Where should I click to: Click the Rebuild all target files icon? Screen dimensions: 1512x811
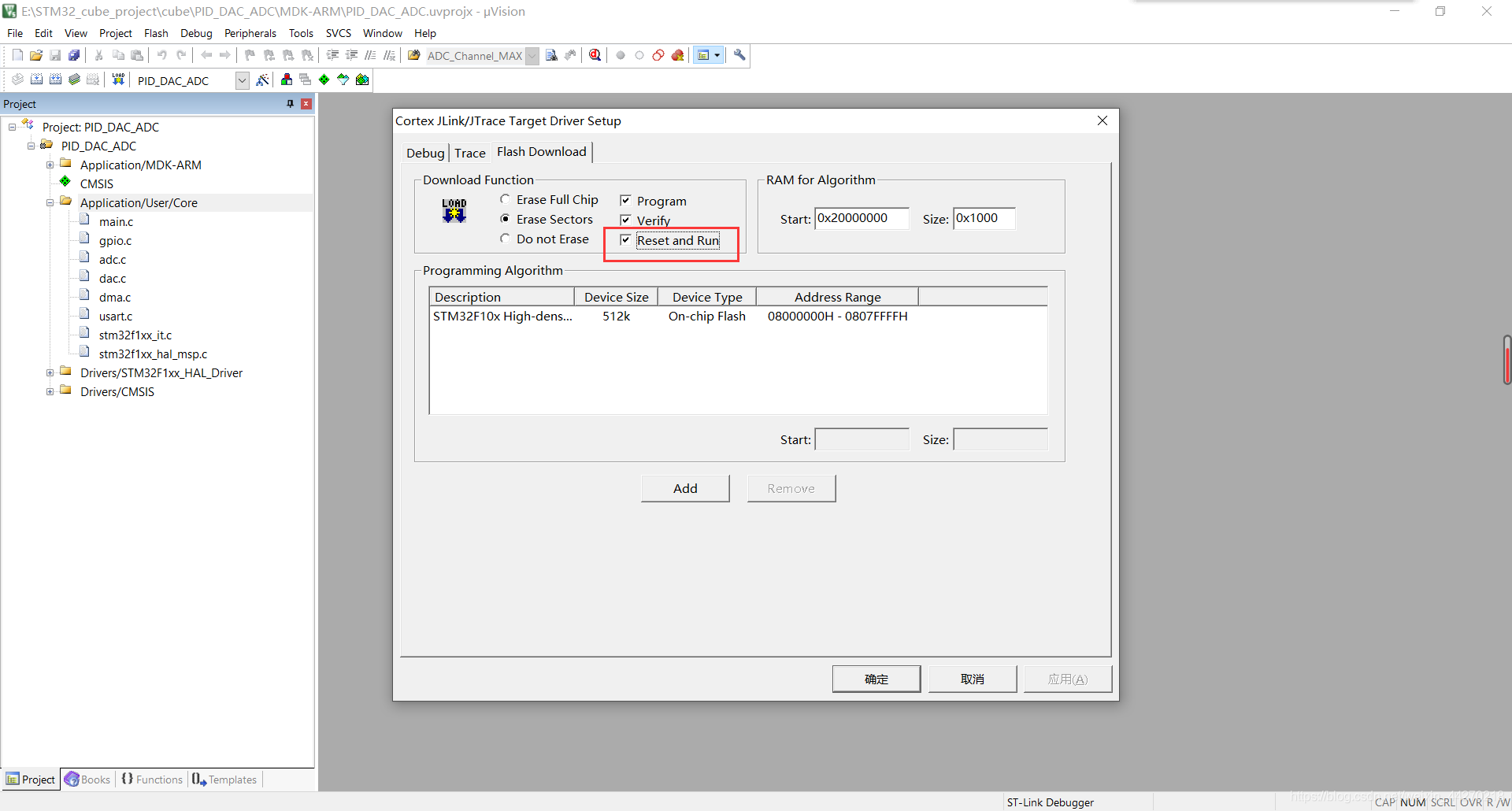[x=55, y=80]
